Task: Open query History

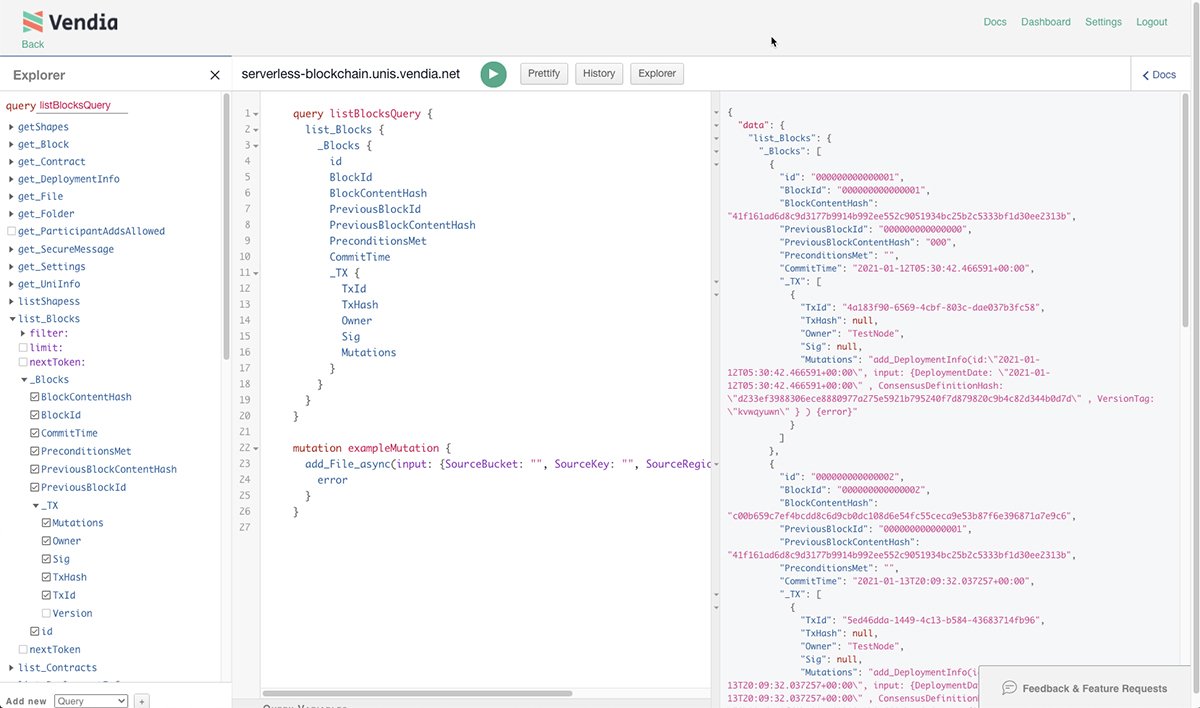Action: (598, 73)
